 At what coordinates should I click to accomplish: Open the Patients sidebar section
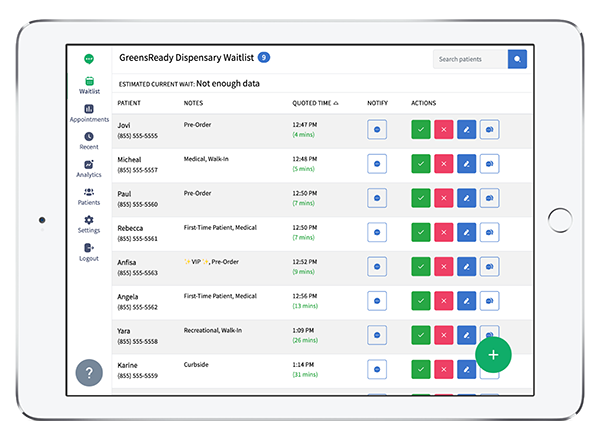click(x=89, y=197)
